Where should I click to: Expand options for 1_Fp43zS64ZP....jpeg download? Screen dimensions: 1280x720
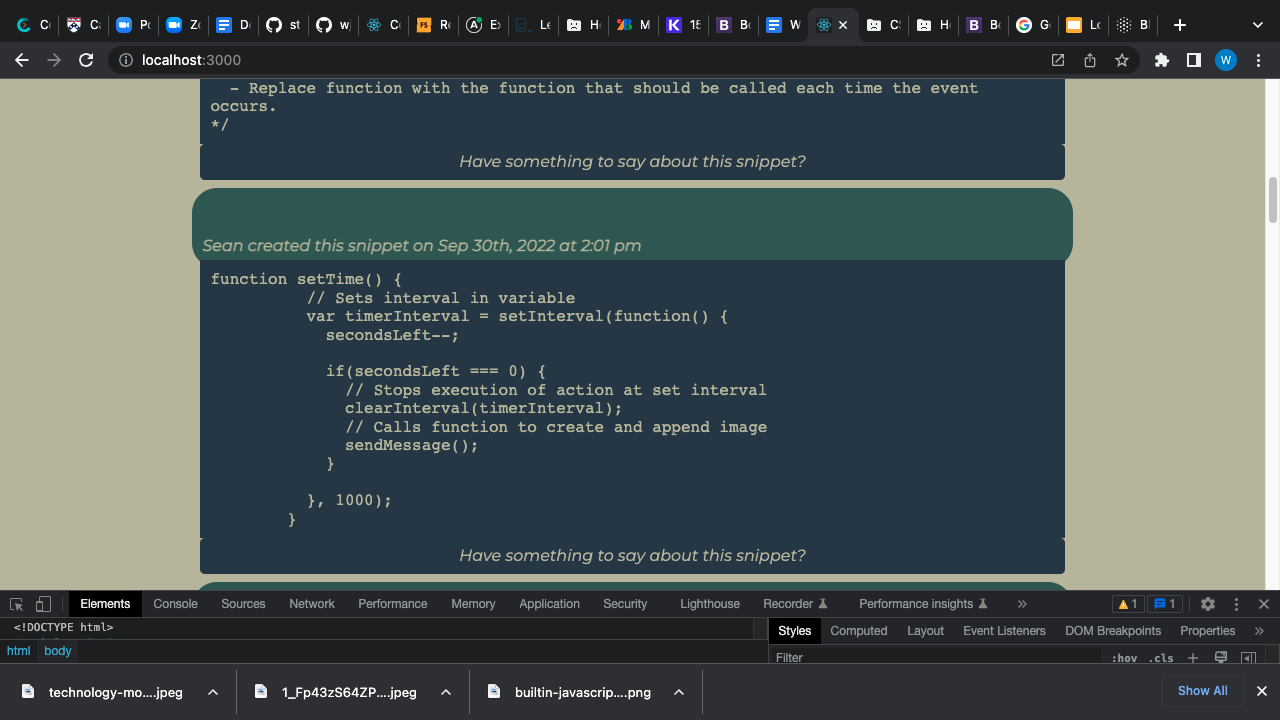[446, 692]
